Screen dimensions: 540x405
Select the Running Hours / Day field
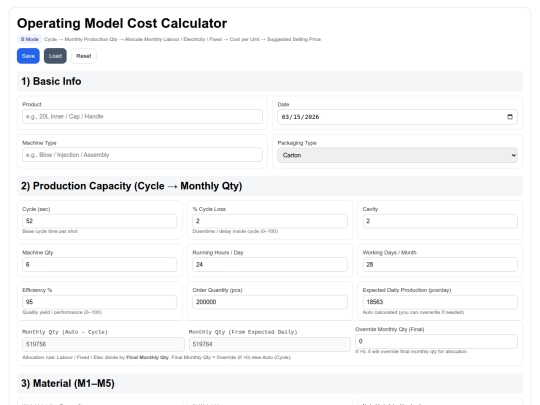pos(270,264)
